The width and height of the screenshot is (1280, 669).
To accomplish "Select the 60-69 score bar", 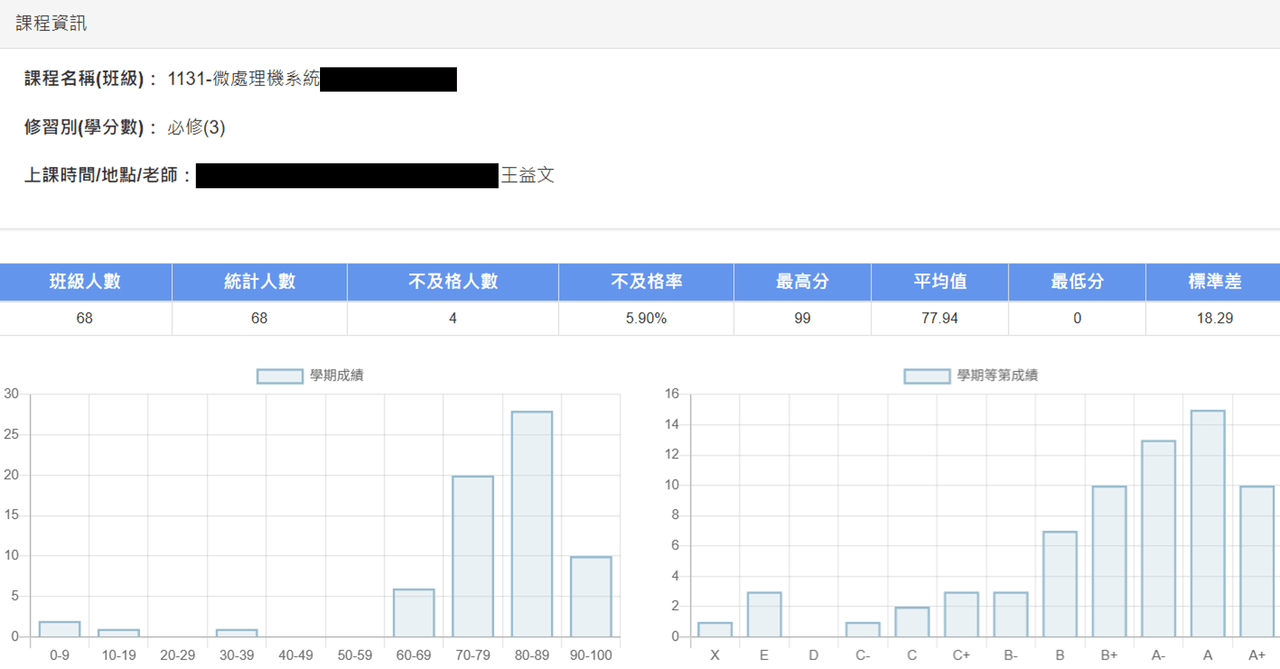I will point(414,613).
